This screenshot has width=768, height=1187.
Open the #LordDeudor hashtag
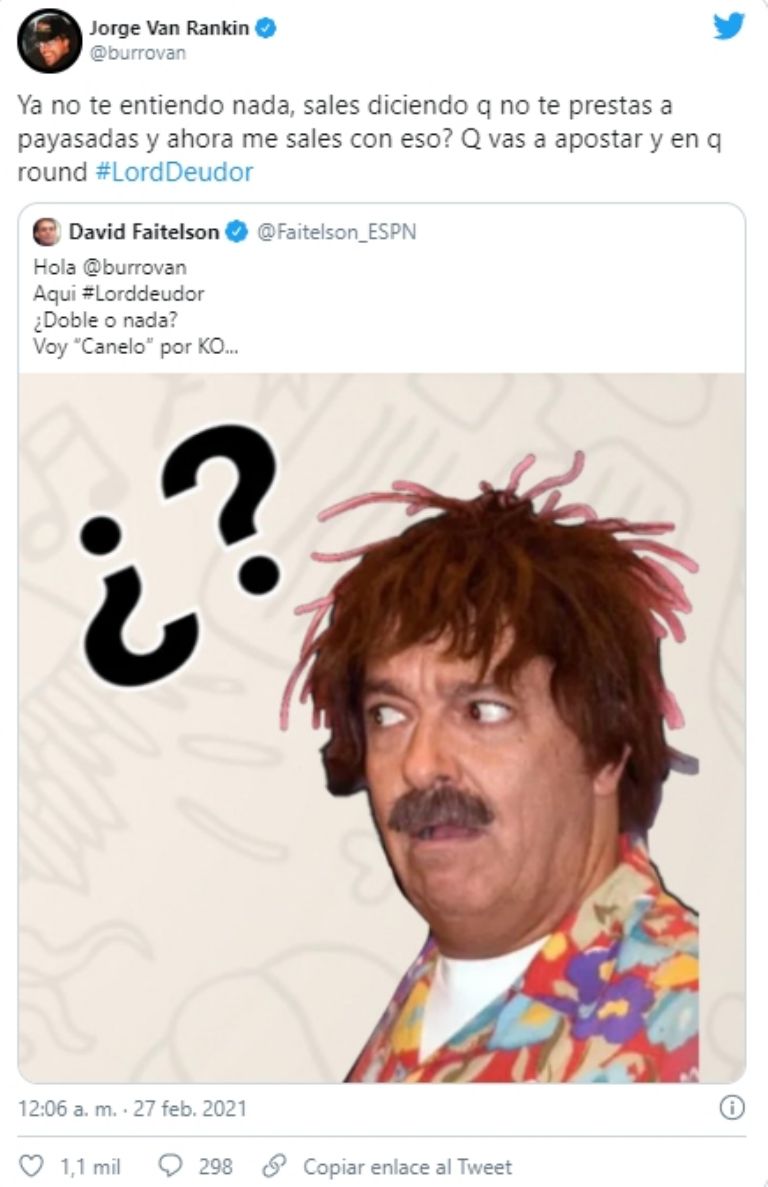point(175,172)
